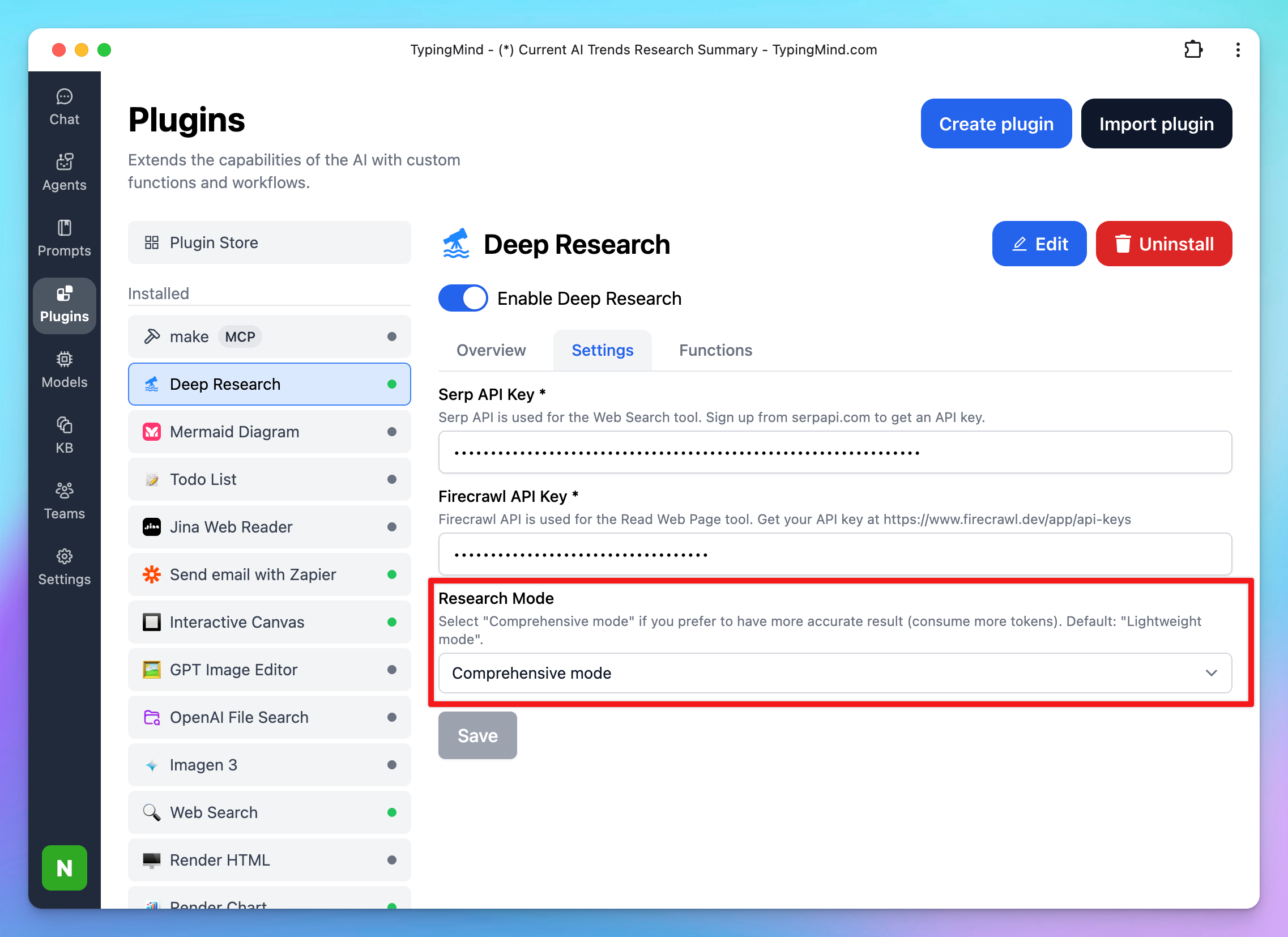This screenshot has width=1288, height=937.
Task: Click the Web Search green status dot
Action: click(x=392, y=812)
